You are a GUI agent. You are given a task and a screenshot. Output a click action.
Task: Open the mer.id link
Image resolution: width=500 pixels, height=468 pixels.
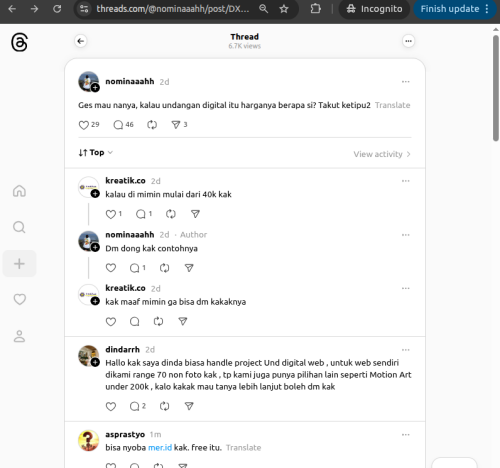(x=160, y=448)
